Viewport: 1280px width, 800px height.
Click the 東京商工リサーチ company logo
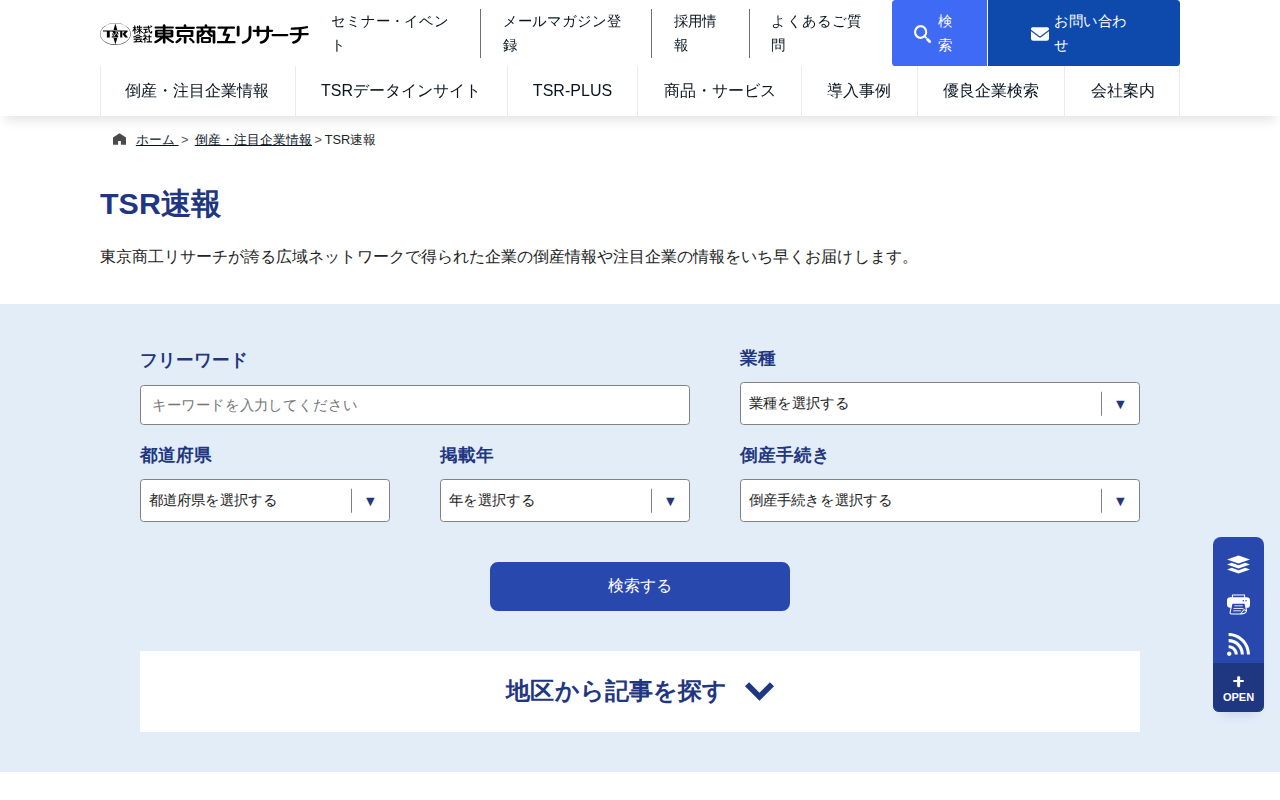(203, 32)
